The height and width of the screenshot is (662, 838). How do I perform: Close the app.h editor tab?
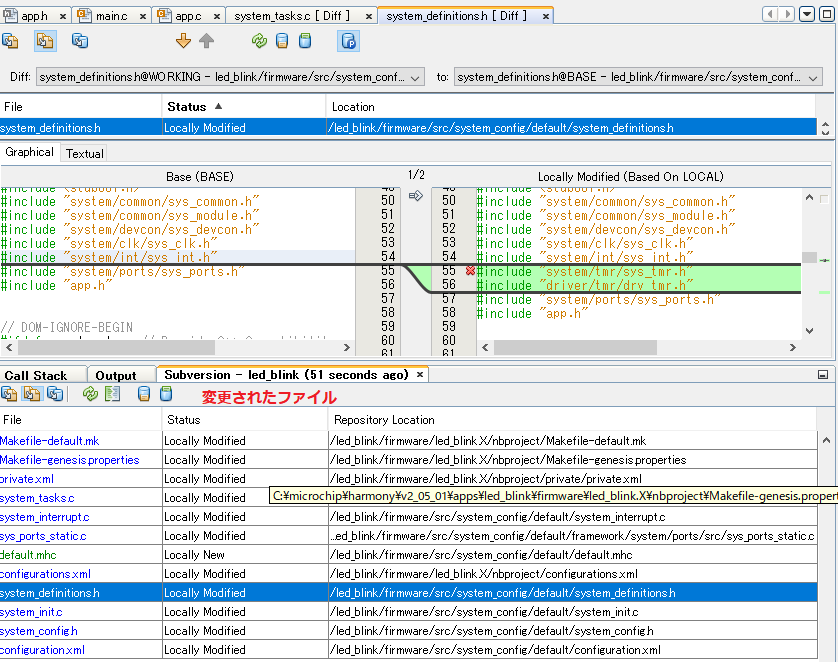[62, 16]
